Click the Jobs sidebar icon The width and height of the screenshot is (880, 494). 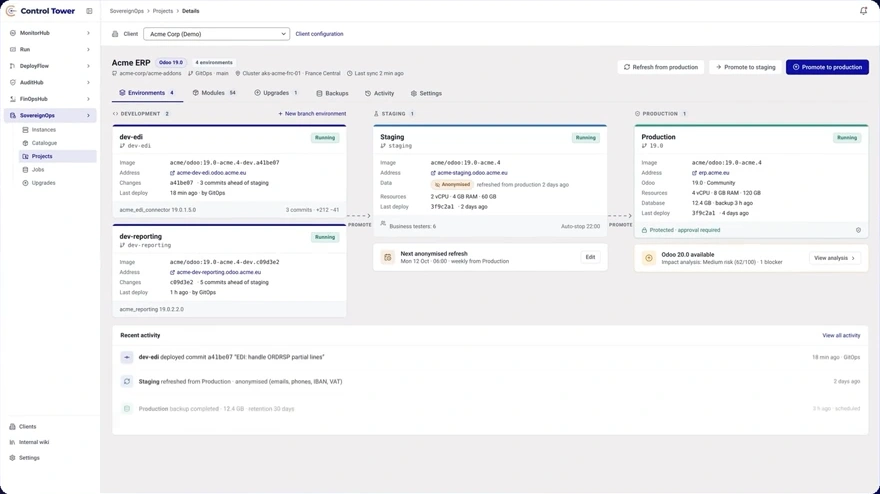tap(25, 170)
